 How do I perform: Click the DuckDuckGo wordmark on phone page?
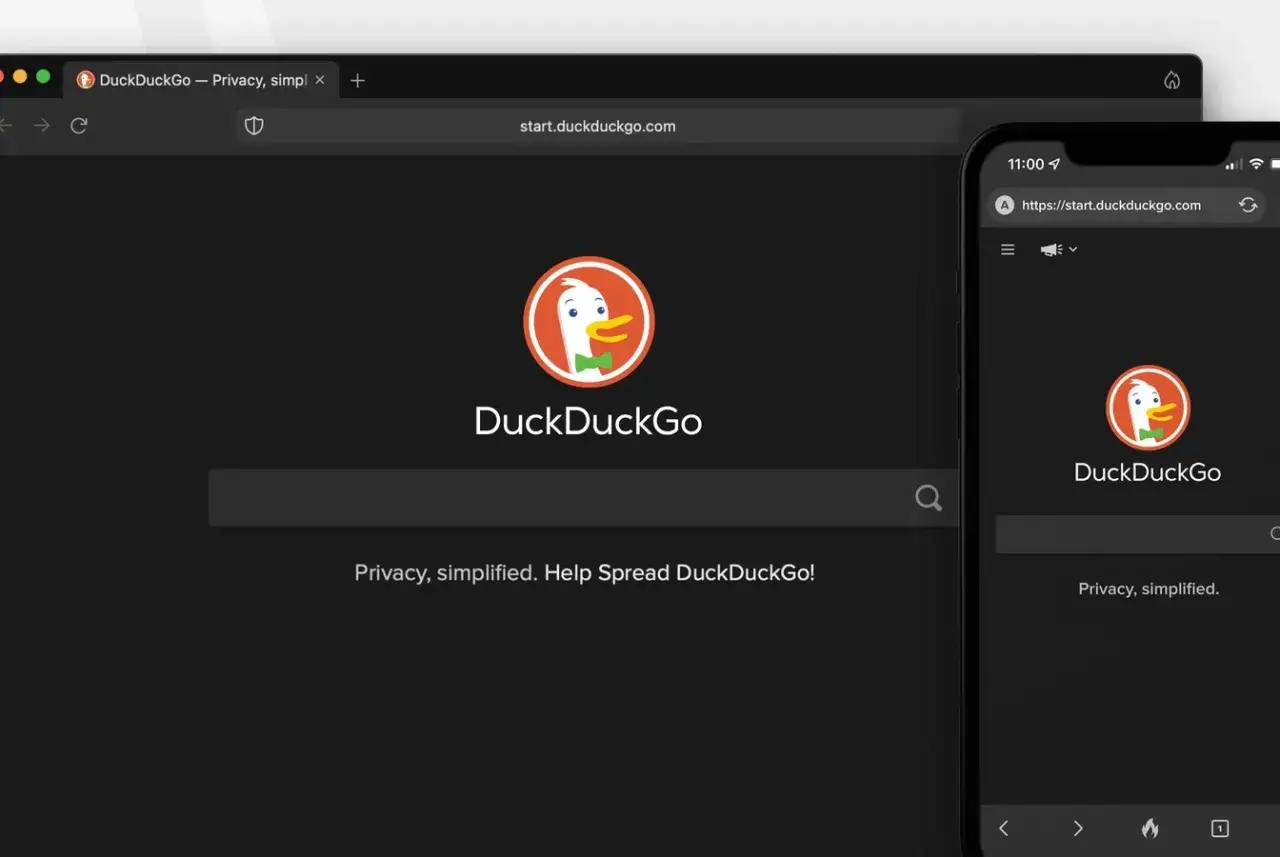tap(1148, 472)
